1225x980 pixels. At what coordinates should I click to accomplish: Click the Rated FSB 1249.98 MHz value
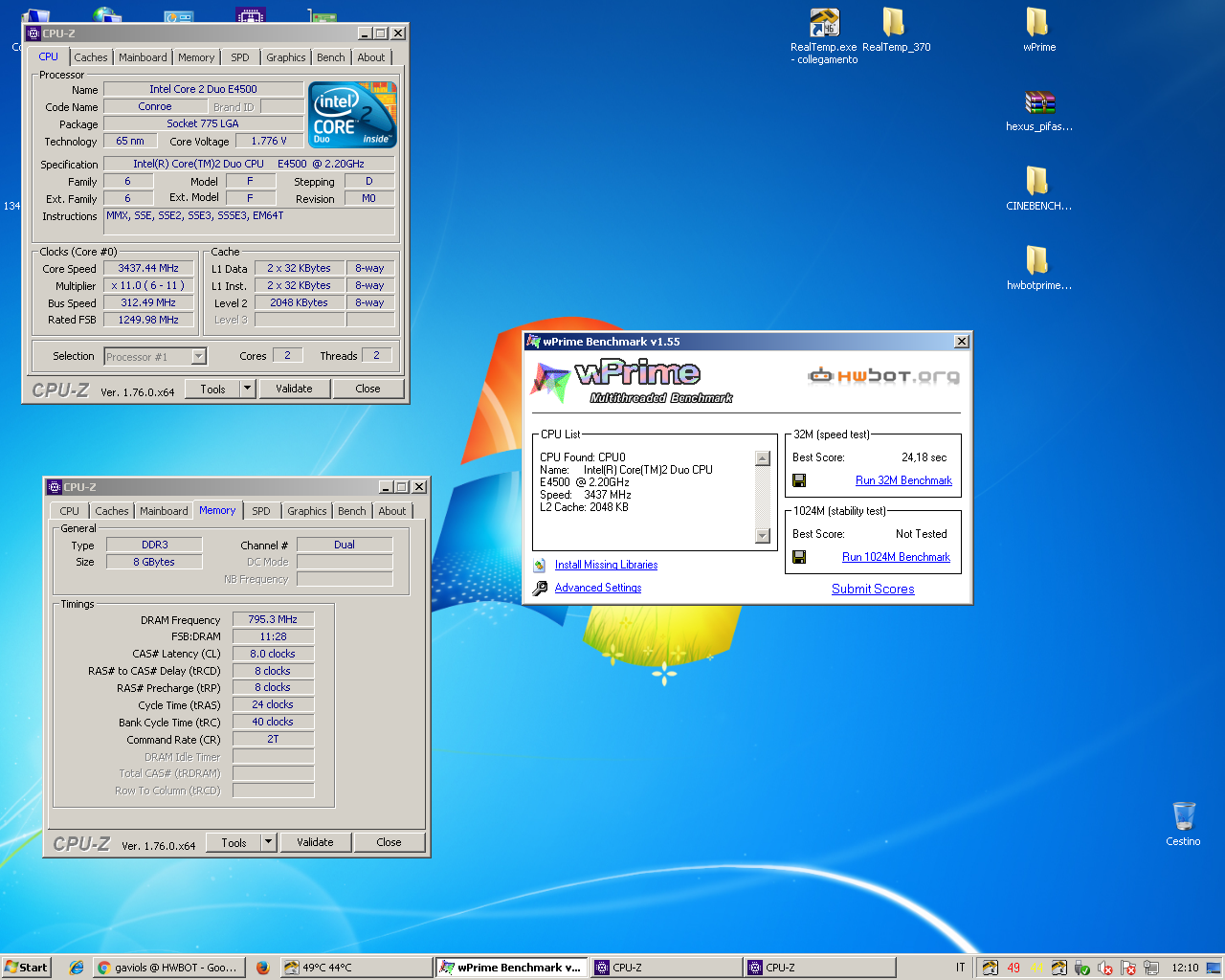tap(148, 320)
